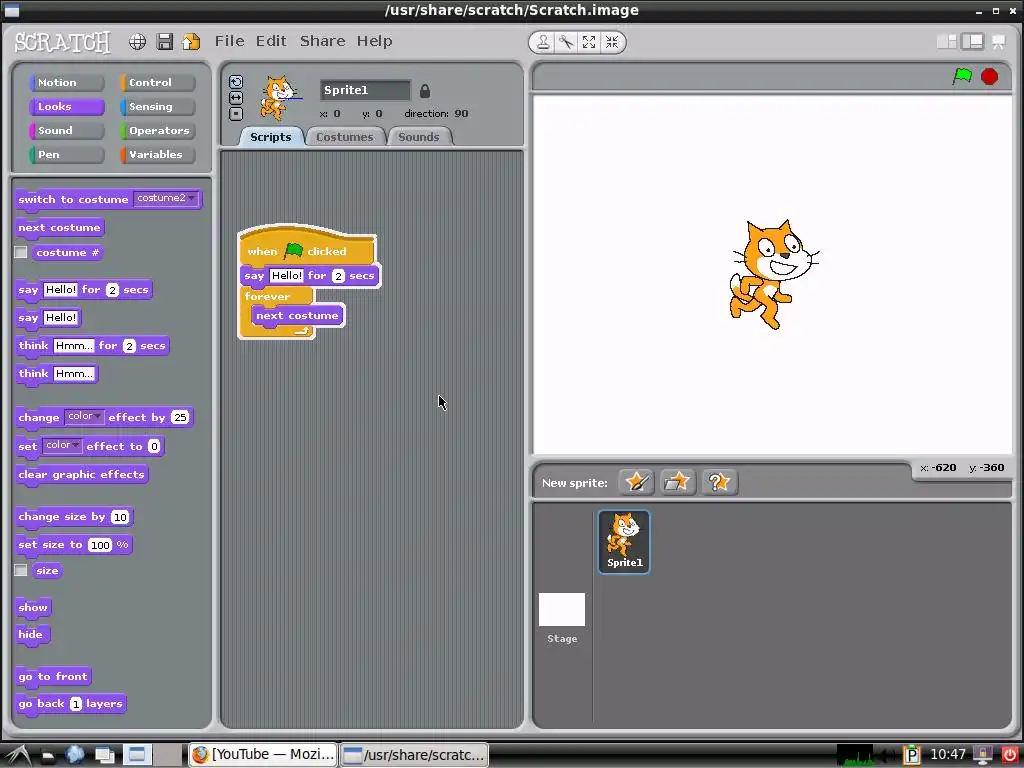Toggle the sprite lock icon
This screenshot has width=1024, height=768.
pos(424,91)
